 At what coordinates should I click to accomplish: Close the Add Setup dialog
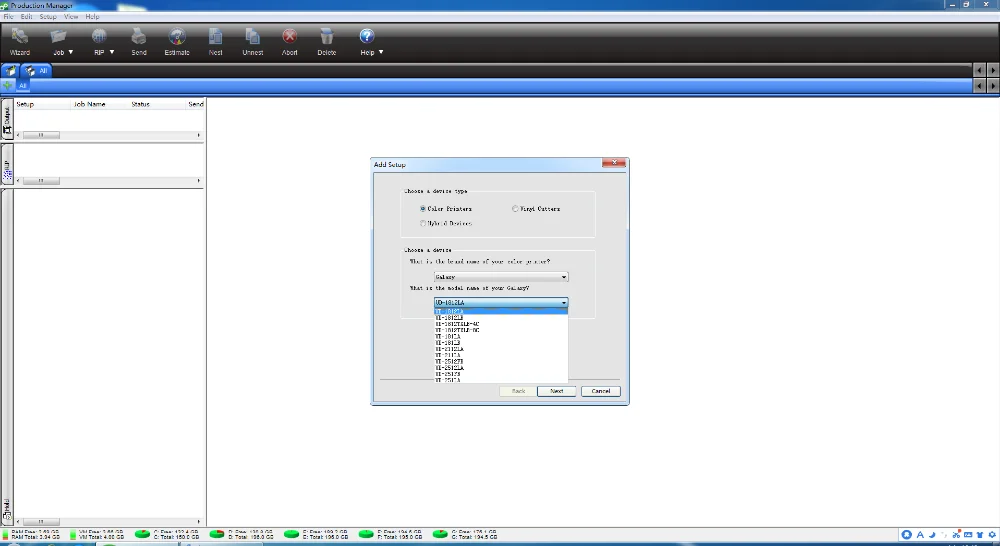click(614, 163)
